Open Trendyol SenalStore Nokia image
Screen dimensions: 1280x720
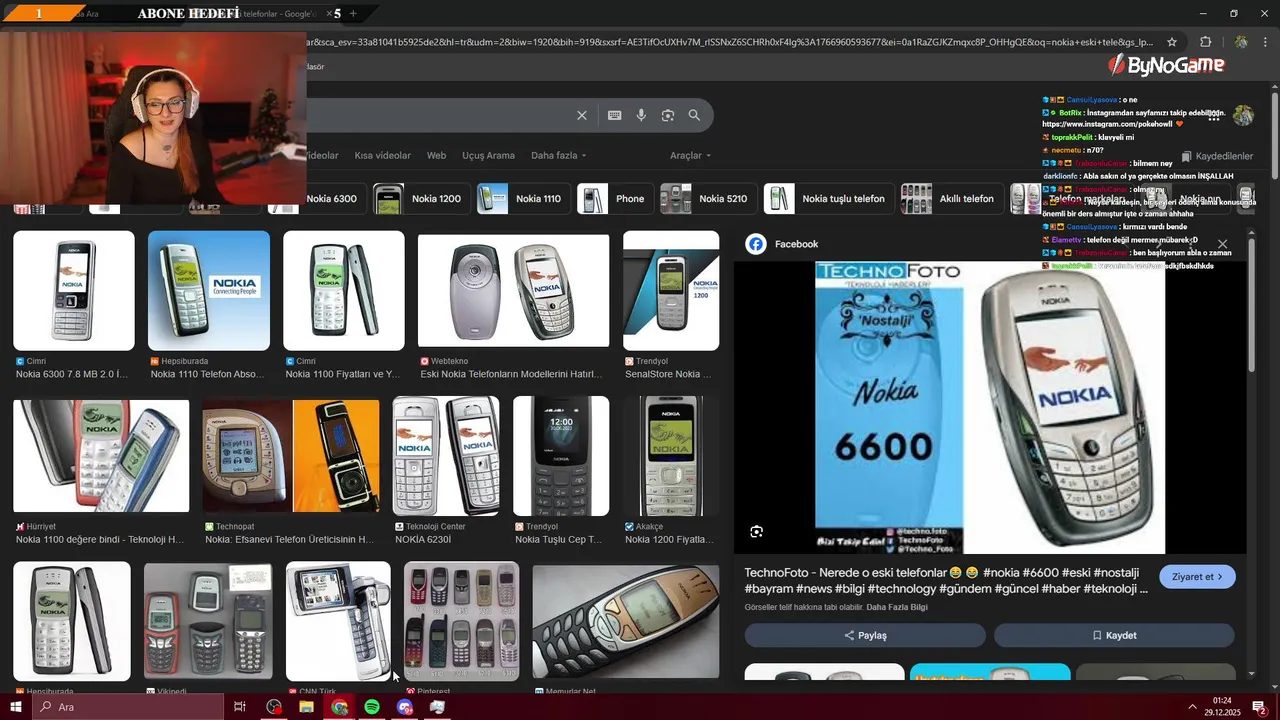click(671, 291)
